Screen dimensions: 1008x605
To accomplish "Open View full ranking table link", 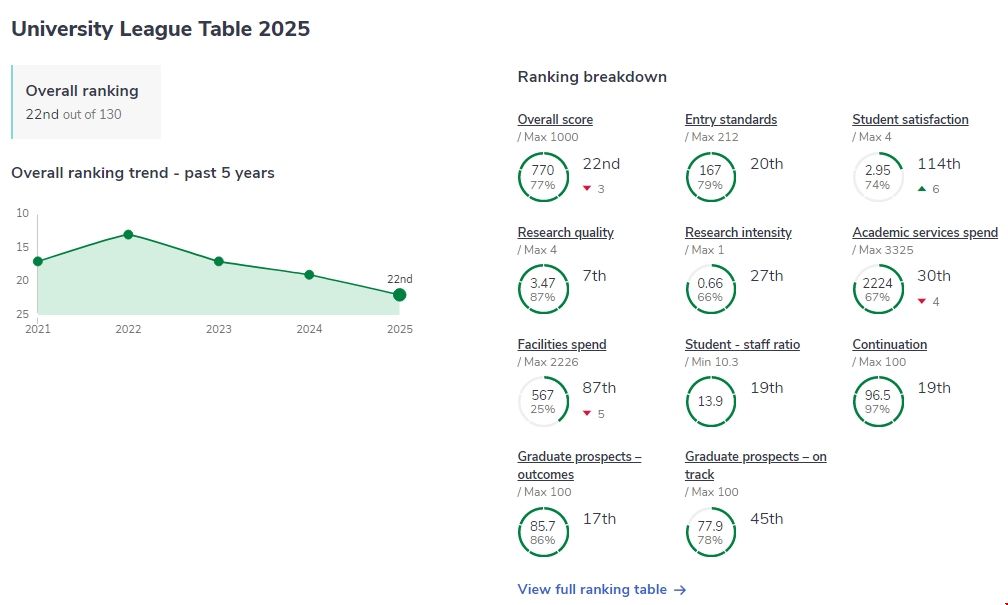I will click(x=601, y=589).
